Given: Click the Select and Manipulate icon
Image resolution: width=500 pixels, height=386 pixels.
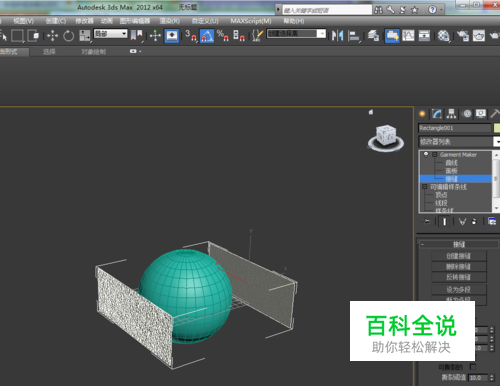Looking at the screenshot, I should pyautogui.click(x=155, y=36).
